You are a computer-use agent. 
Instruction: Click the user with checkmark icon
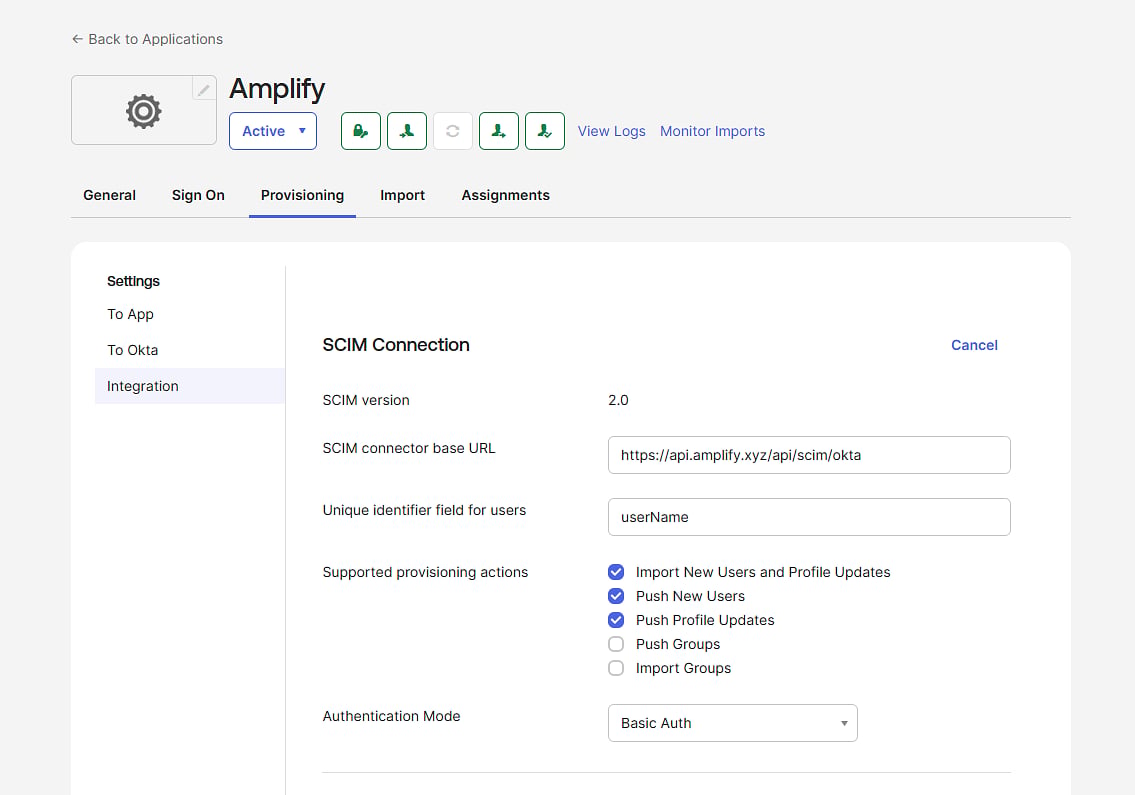pyautogui.click(x=544, y=131)
